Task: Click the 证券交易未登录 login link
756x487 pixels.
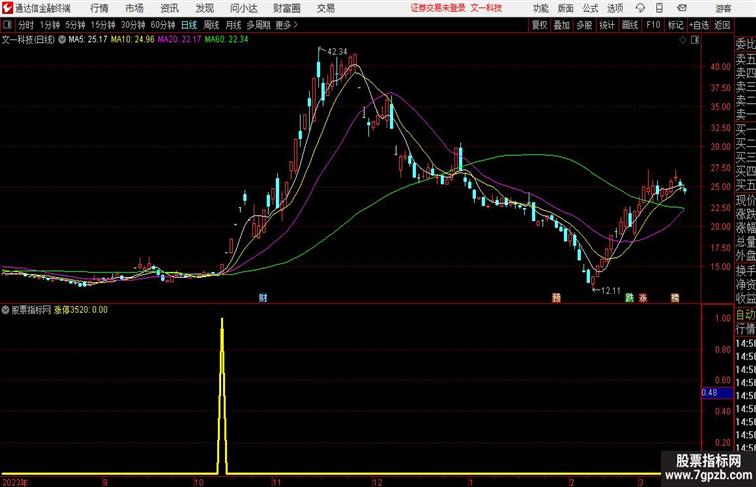Action: 438,8
